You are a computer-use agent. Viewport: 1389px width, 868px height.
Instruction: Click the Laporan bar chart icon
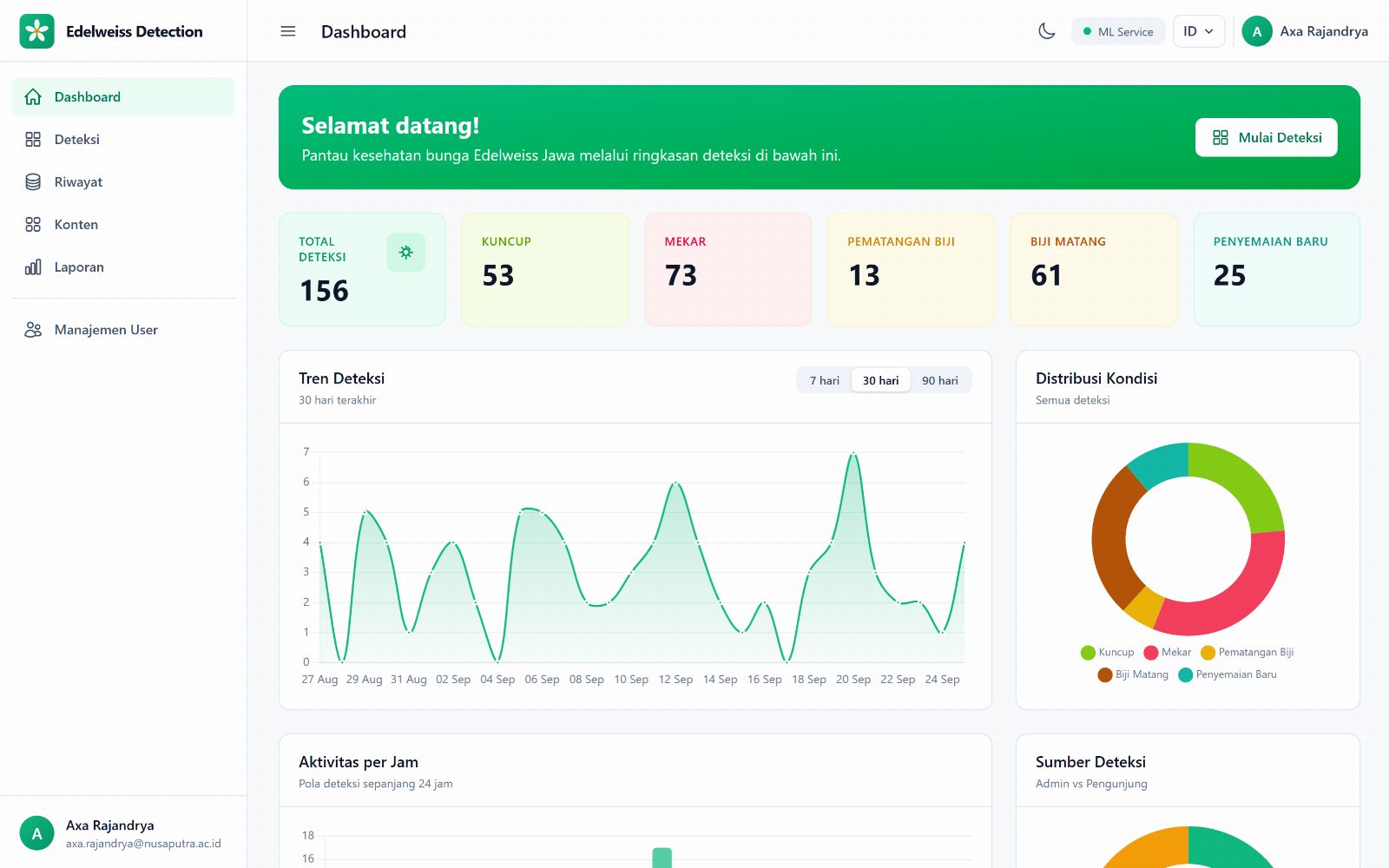pyautogui.click(x=33, y=266)
